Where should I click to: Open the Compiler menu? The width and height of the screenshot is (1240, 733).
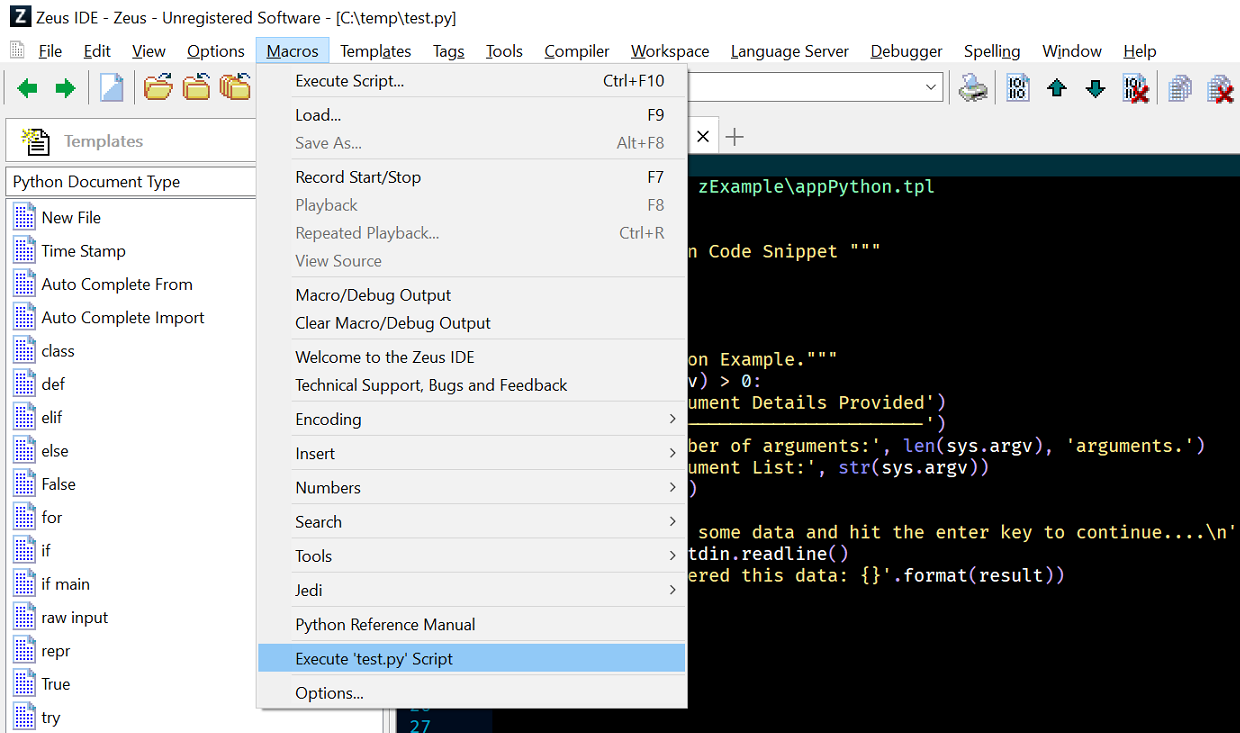pyautogui.click(x=577, y=51)
